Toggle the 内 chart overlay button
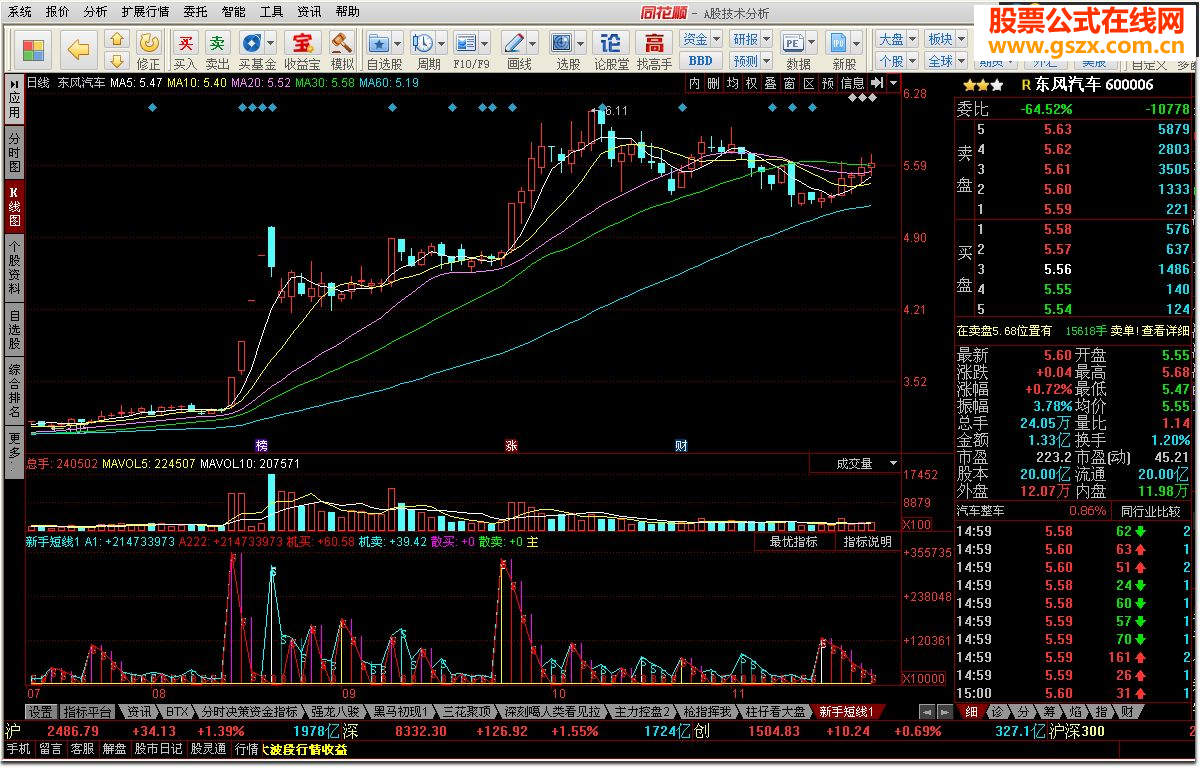1201x768 pixels. pyautogui.click(x=695, y=84)
